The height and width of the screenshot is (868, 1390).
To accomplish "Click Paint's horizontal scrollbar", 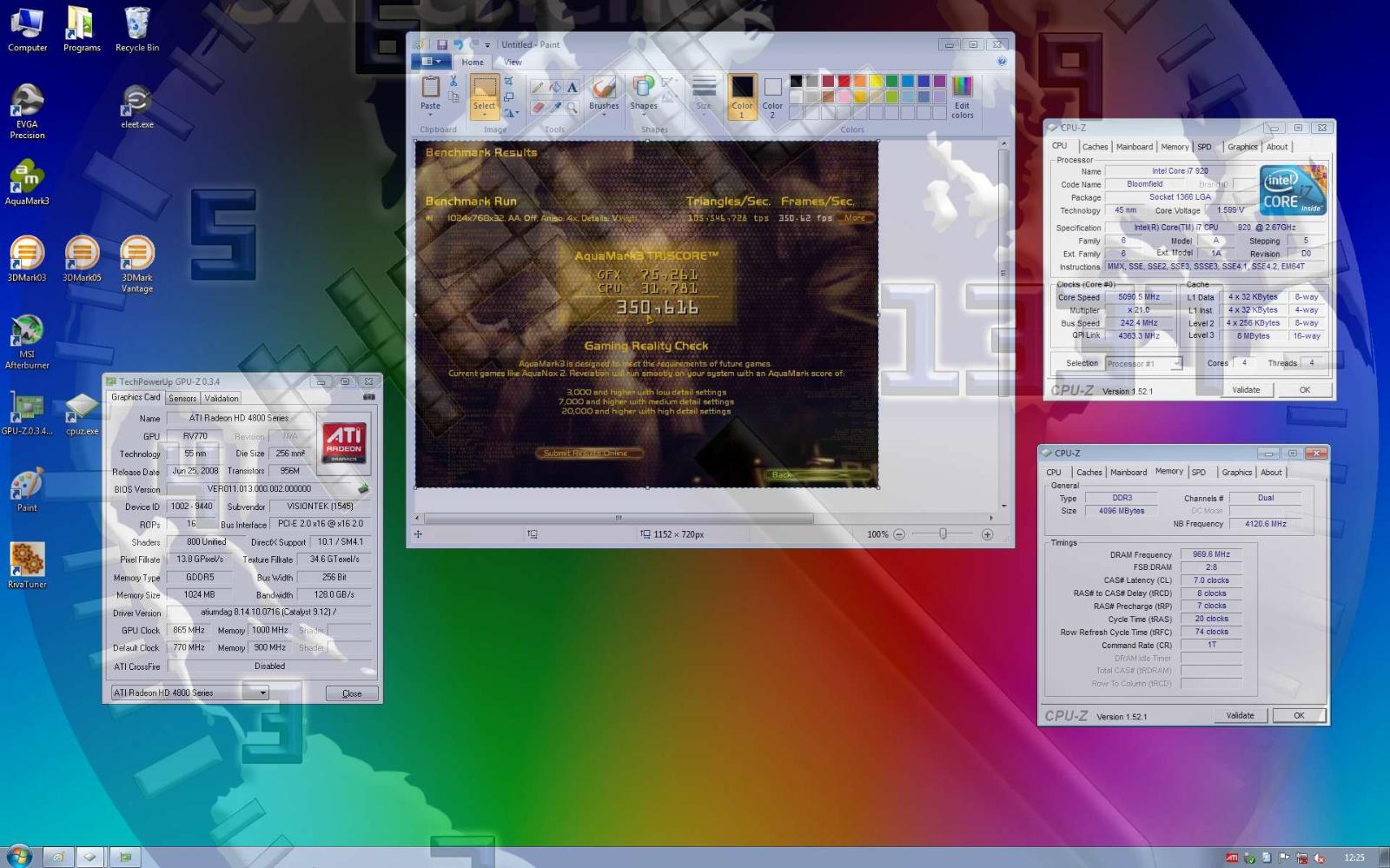I will pos(619,518).
